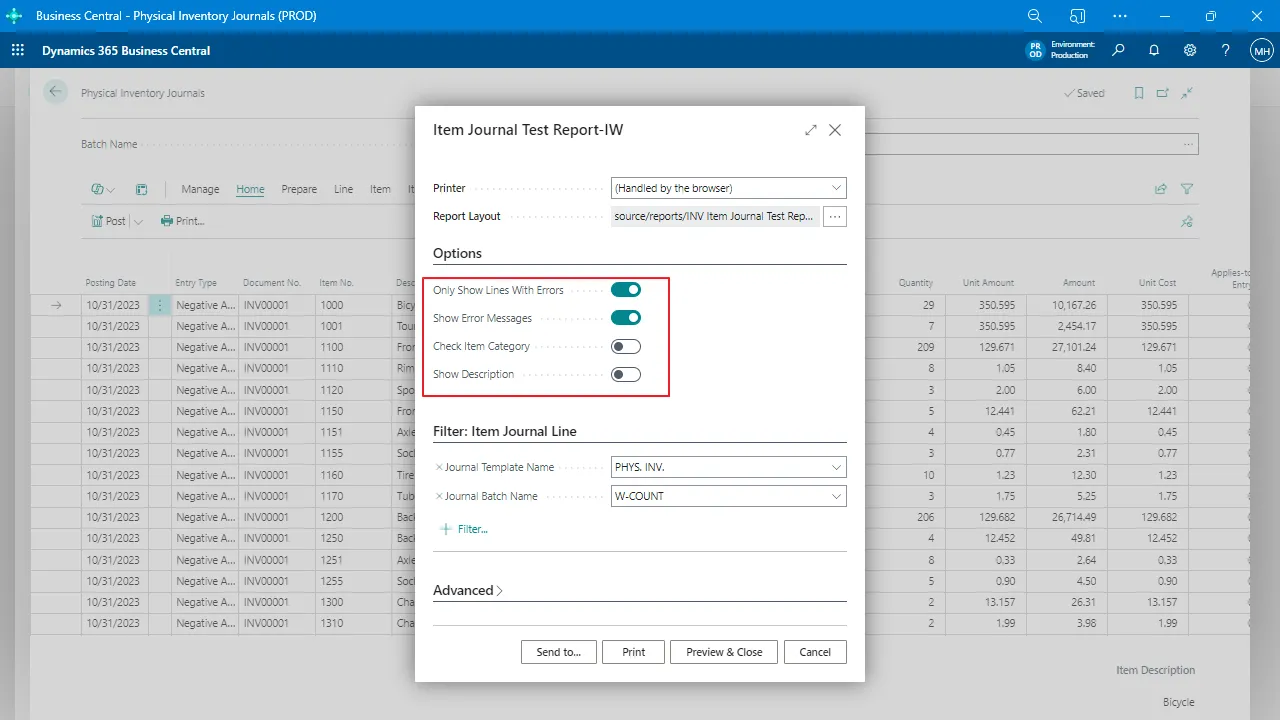Screen dimensions: 1280x720
Task: Click the Report Layout ellipsis button
Action: click(x=835, y=216)
